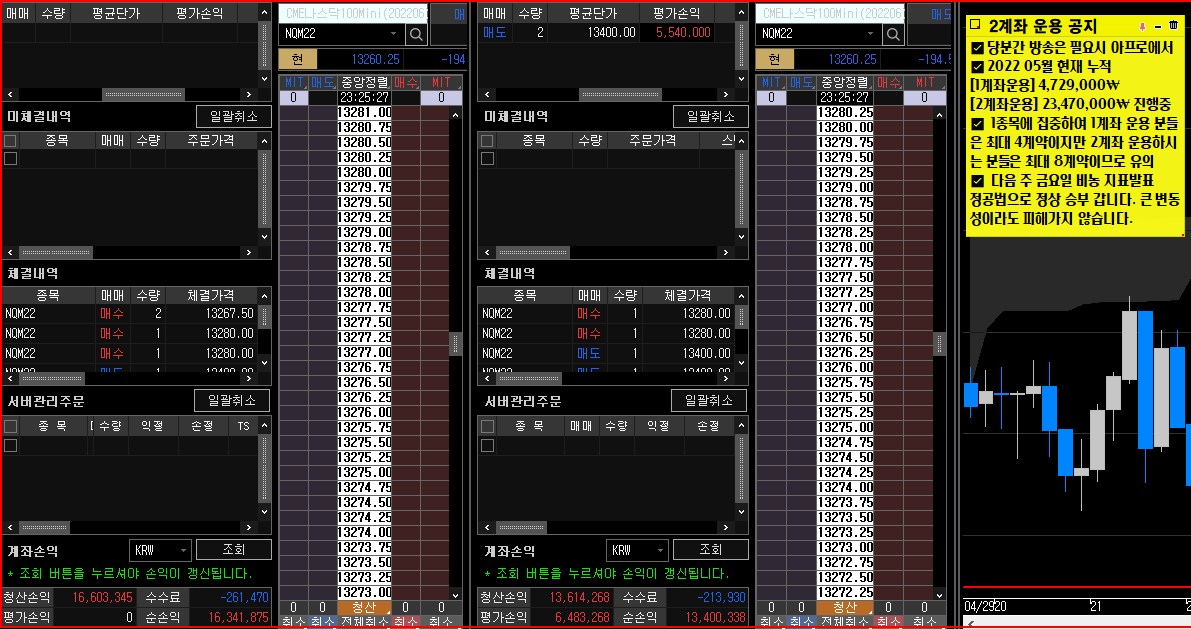Select 13280.25 price in right ladder
Screen dimensions: 1191x629
tap(845, 112)
